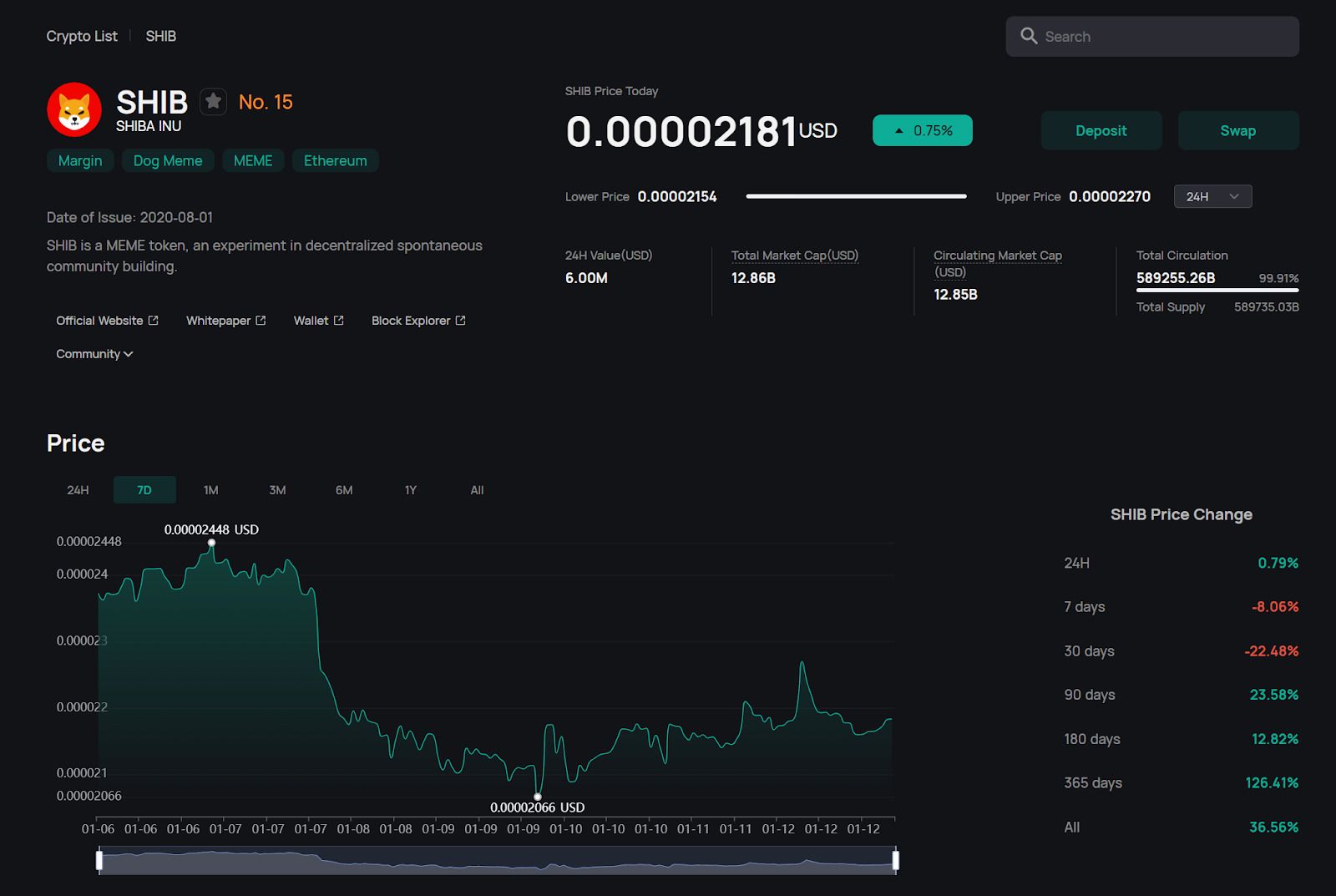The width and height of the screenshot is (1336, 896).
Task: Click the Swap button
Action: tap(1238, 130)
